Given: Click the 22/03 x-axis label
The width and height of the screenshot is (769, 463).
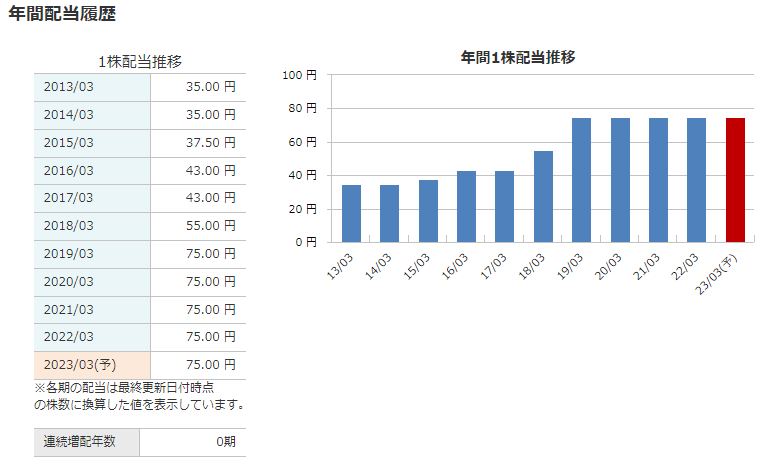Looking at the screenshot, I should pyautogui.click(x=685, y=266).
